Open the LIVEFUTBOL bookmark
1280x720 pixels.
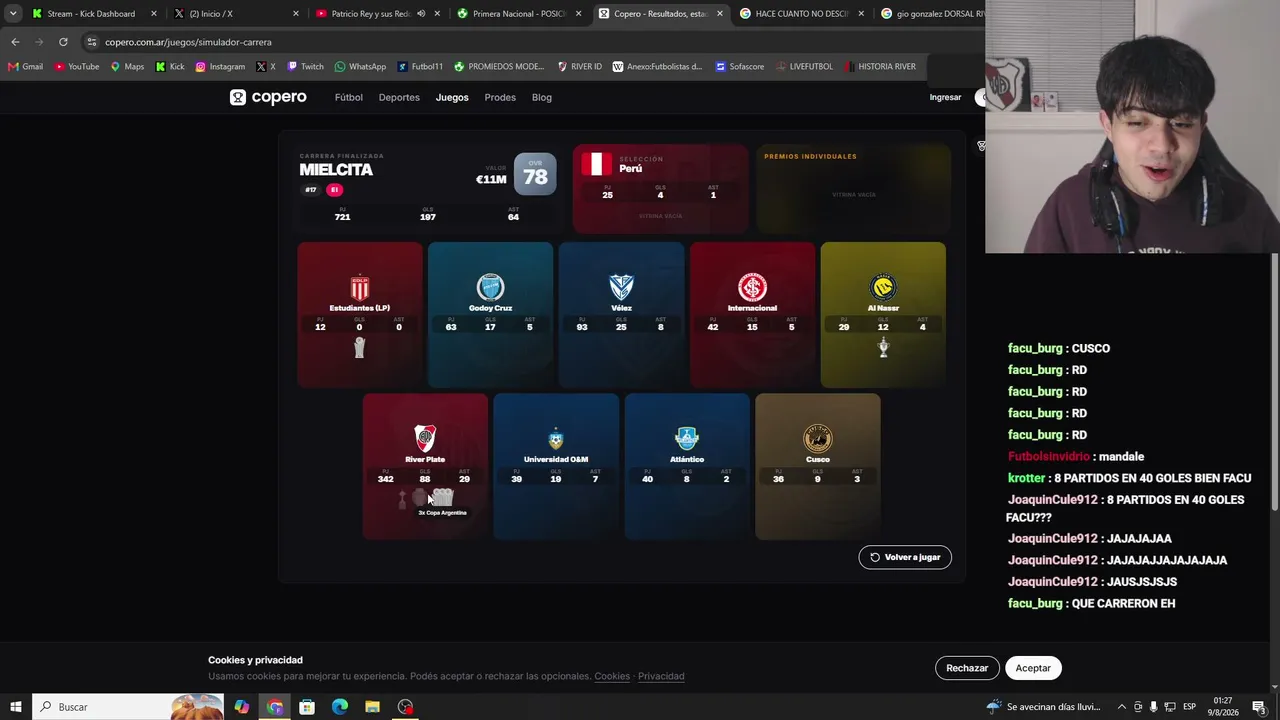tap(804, 67)
